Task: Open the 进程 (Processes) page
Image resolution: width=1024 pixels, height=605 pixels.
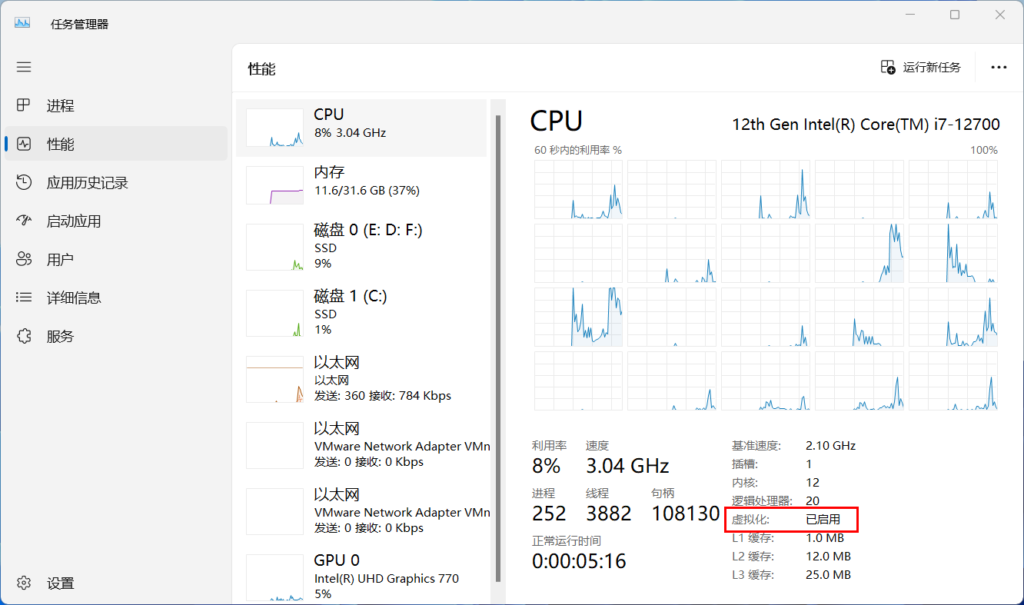Action: (x=60, y=106)
